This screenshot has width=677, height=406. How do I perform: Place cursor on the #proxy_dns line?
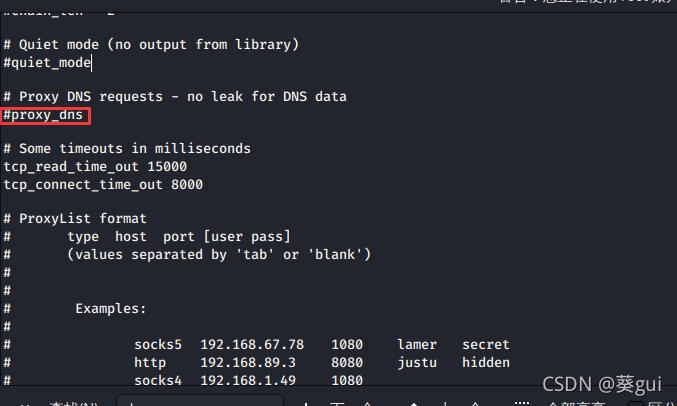point(43,115)
